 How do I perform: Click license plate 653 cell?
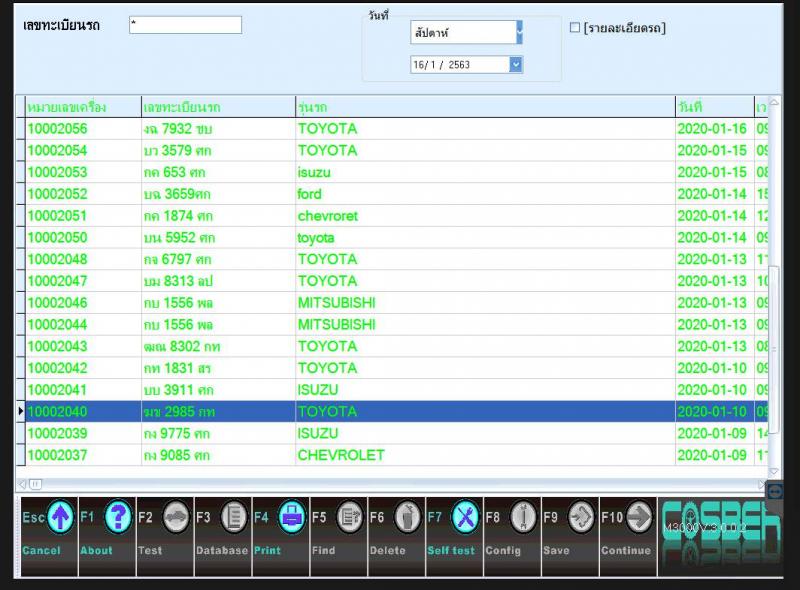(218, 173)
